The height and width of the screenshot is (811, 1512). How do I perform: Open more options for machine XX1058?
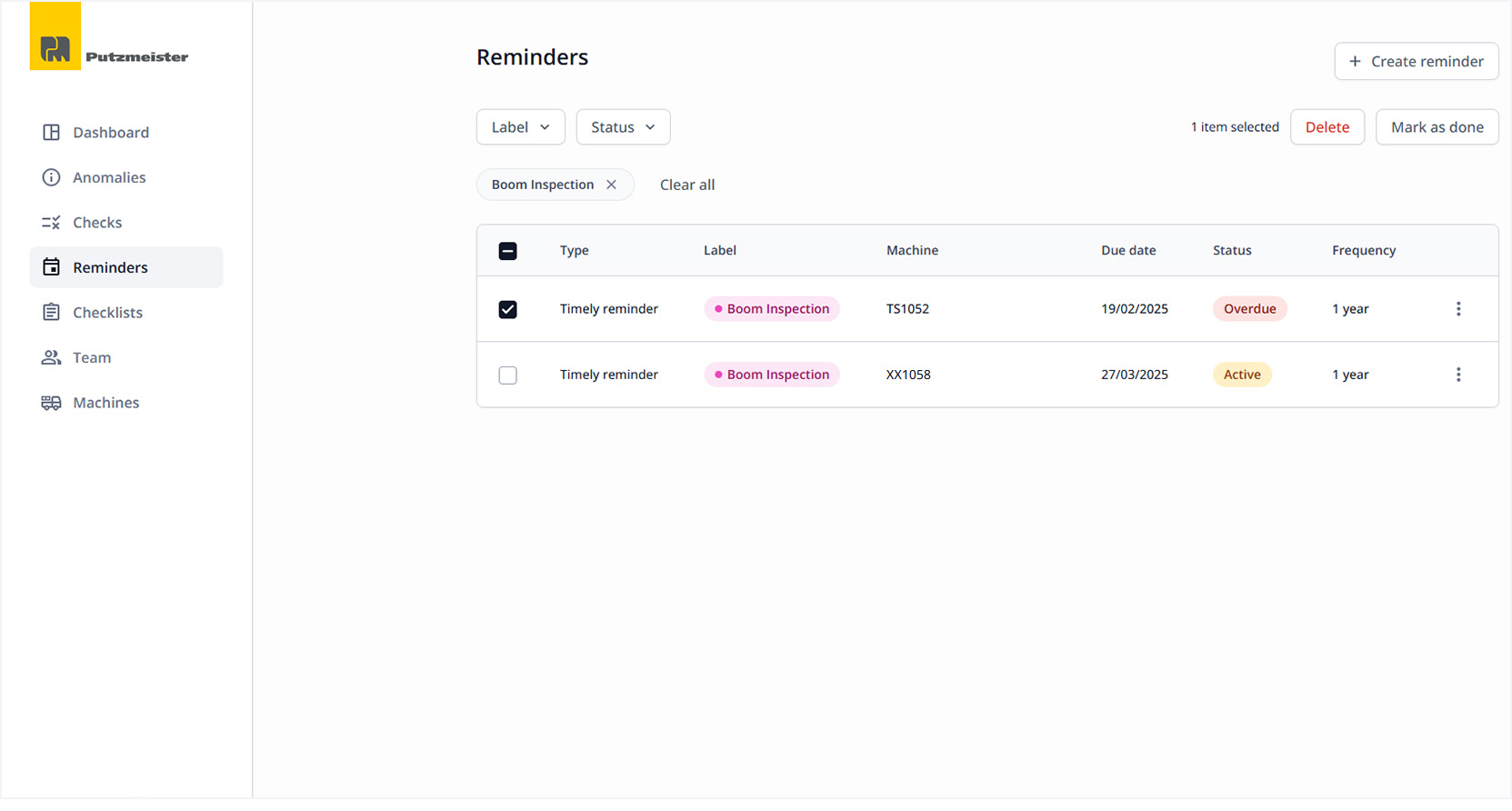[1458, 375]
